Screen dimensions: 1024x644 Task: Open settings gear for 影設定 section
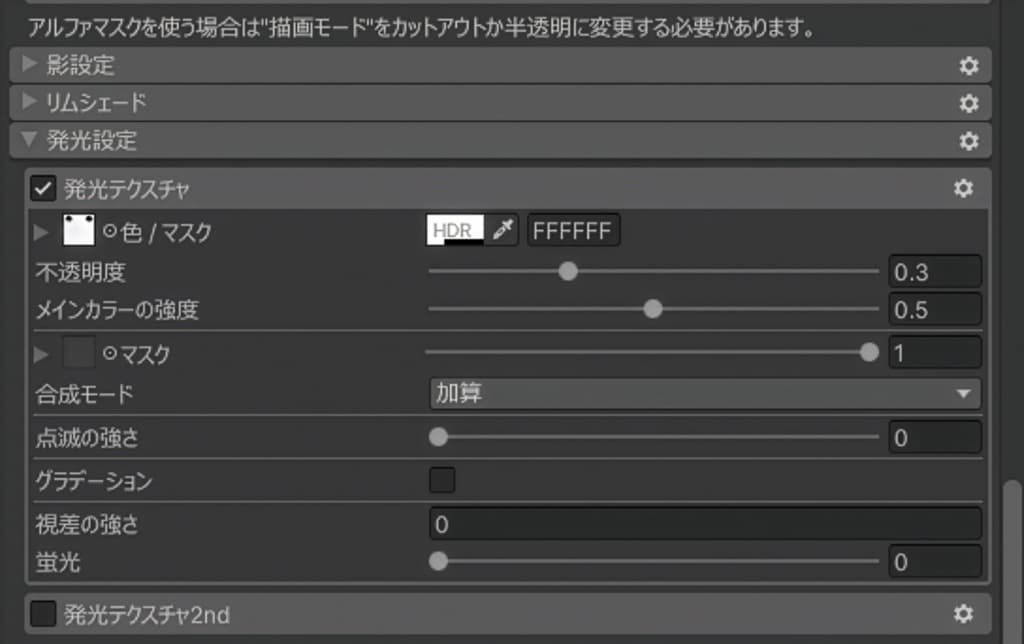coord(967,65)
